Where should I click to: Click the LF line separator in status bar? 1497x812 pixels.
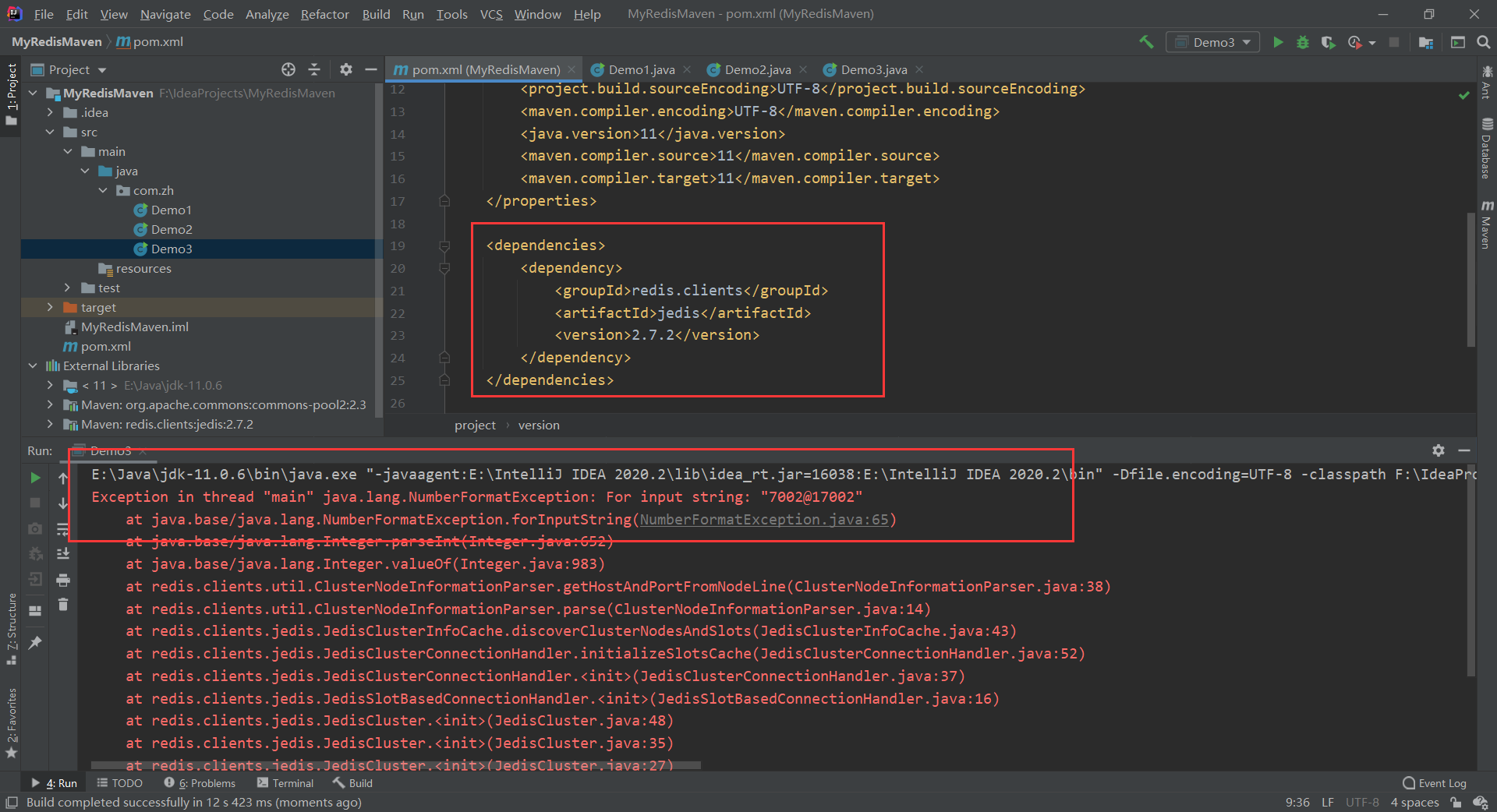coord(1328,803)
